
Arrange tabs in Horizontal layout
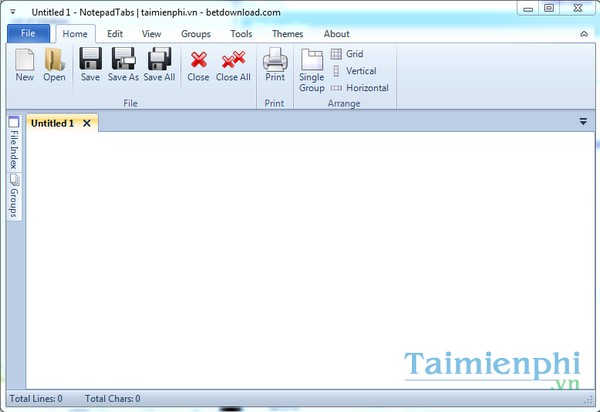pyautogui.click(x=360, y=88)
